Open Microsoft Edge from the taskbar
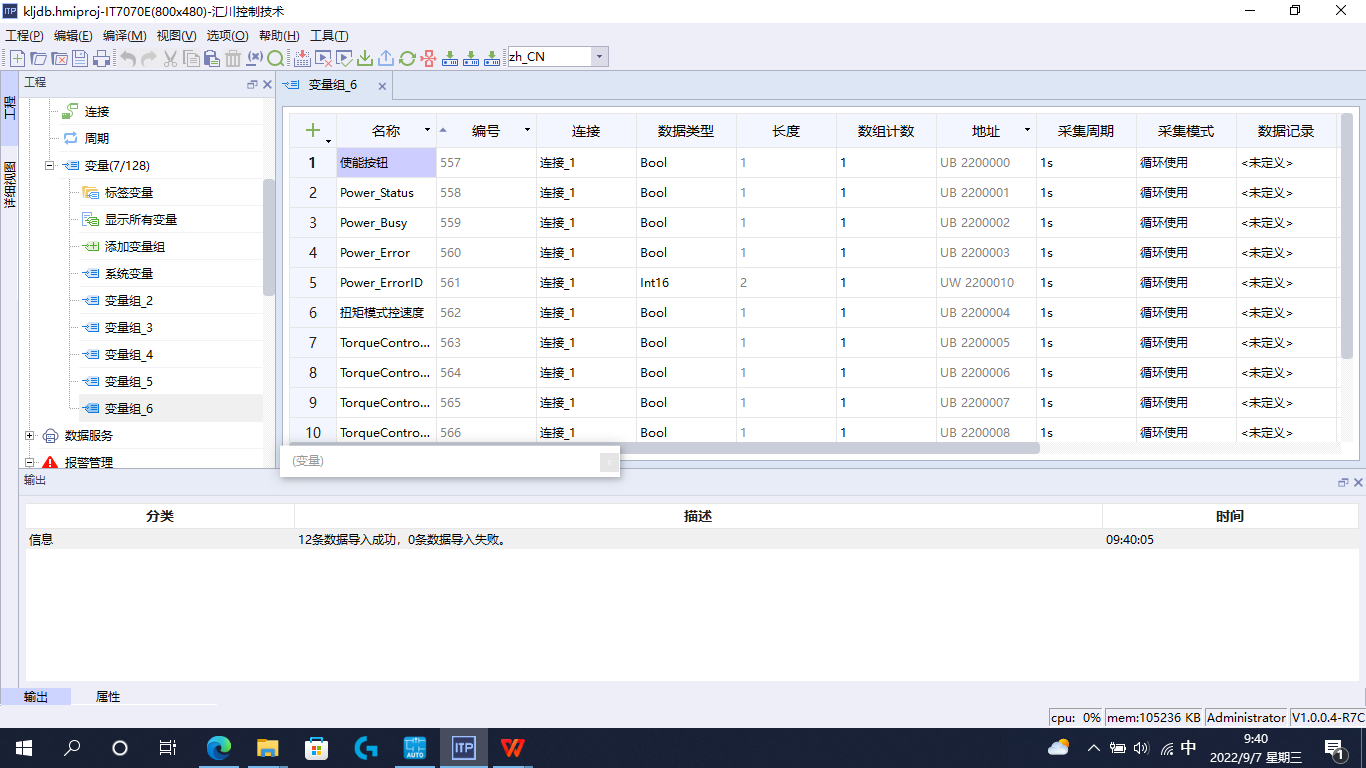 [218, 747]
